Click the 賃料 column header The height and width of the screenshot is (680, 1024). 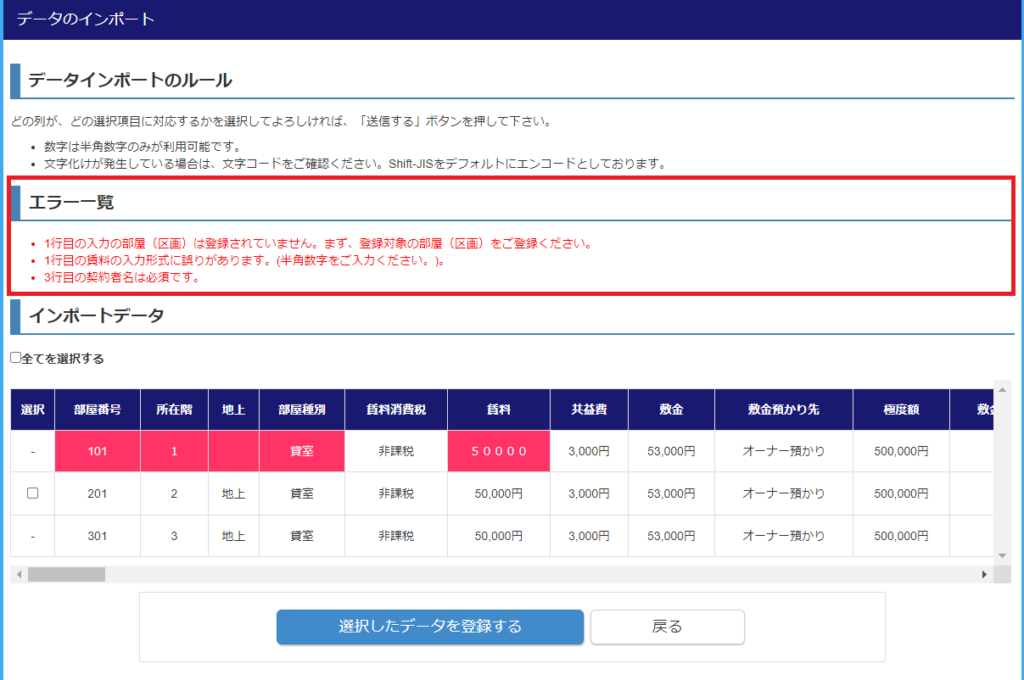499,409
